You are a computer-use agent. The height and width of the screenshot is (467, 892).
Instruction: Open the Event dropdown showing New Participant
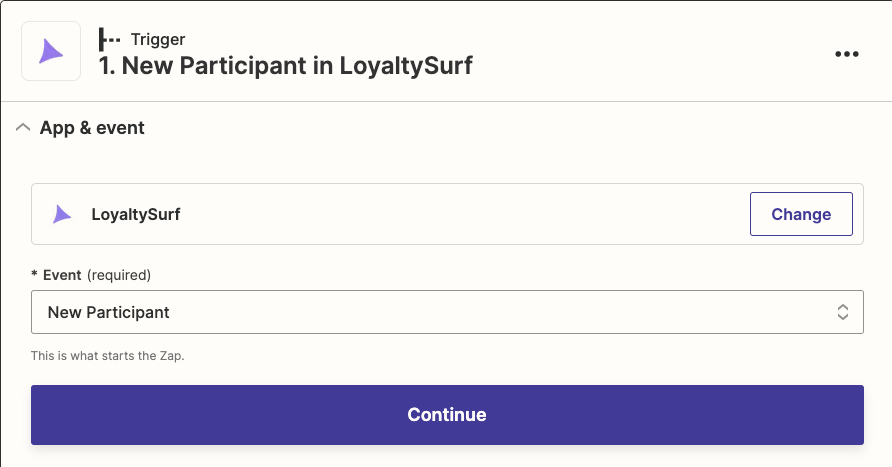click(447, 312)
